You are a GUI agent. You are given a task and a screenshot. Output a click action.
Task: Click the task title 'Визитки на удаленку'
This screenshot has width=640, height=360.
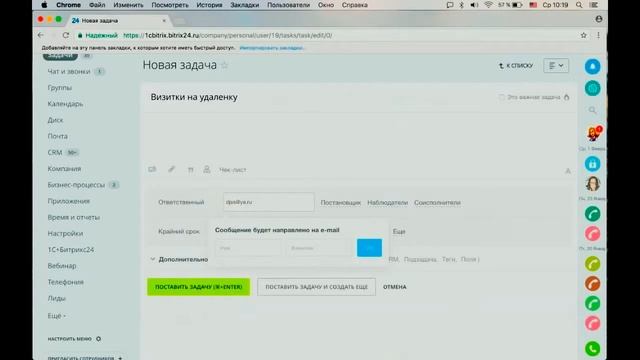[194, 97]
